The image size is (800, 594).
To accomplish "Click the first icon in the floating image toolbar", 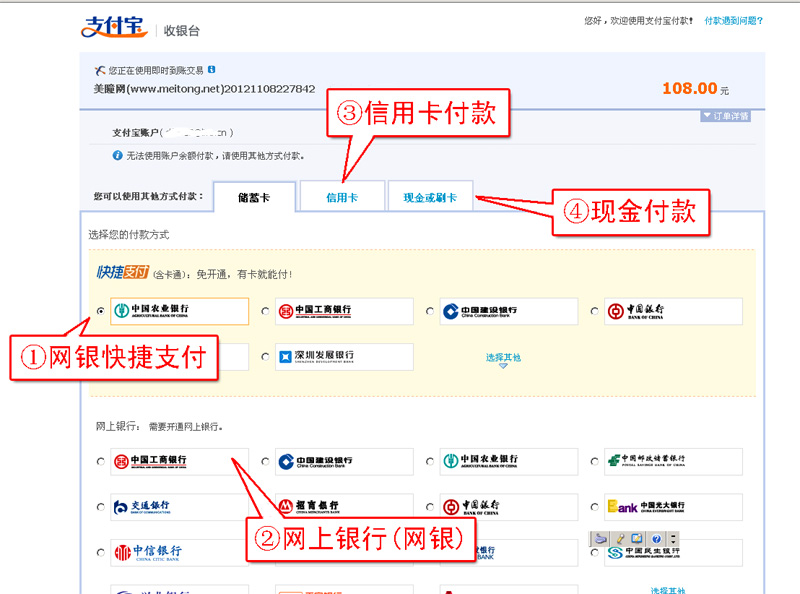I will (601, 538).
